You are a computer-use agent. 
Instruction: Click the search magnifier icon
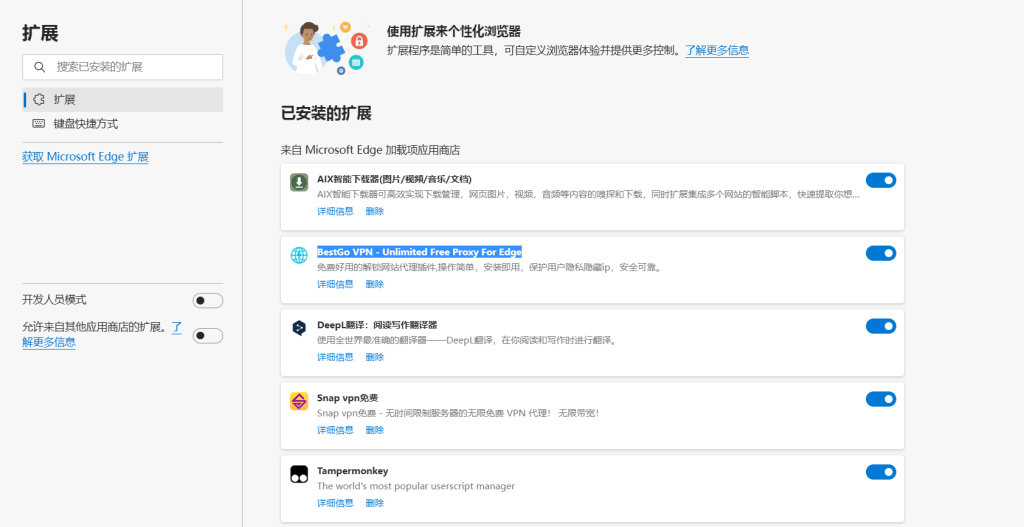click(40, 67)
